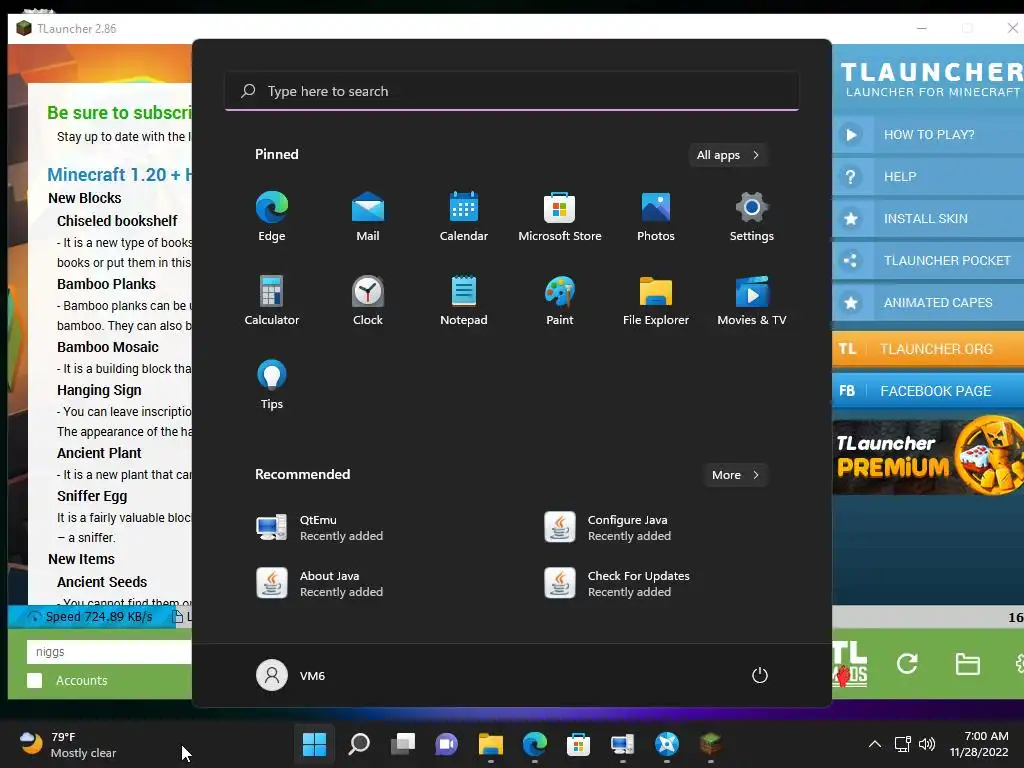Screen dimensions: 1024x768
Task: Open Edge from pinned apps
Action: click(x=272, y=216)
